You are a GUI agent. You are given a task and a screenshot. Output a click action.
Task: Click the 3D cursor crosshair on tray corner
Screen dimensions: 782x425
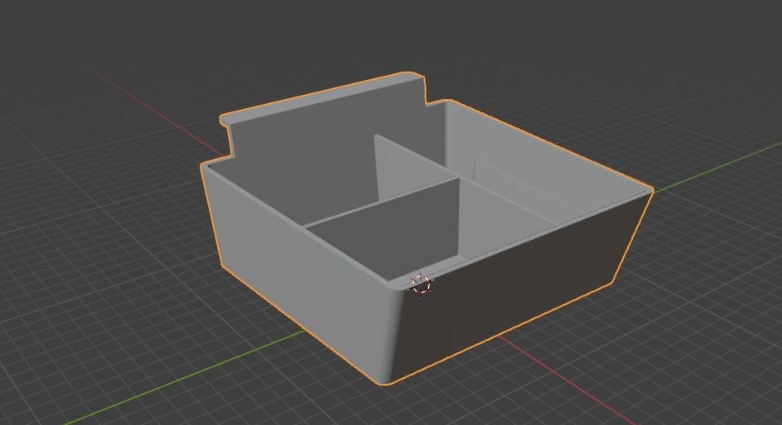coord(420,285)
